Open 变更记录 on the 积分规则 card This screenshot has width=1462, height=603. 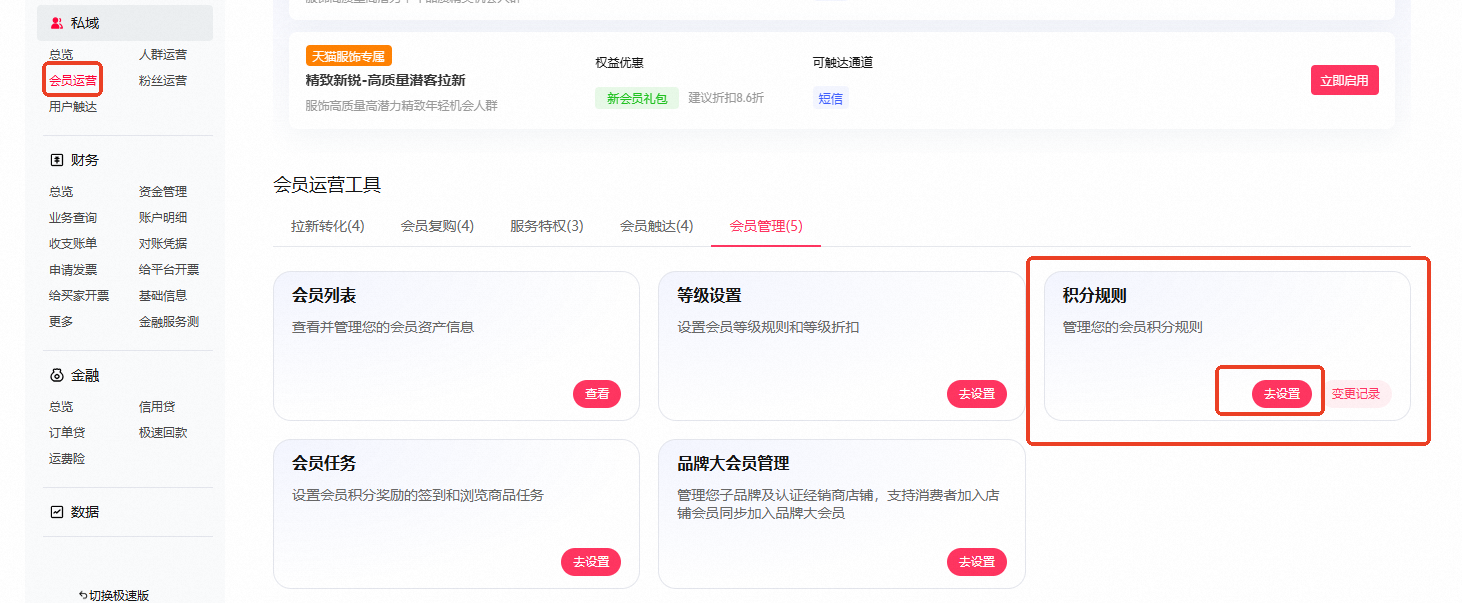pos(1356,394)
